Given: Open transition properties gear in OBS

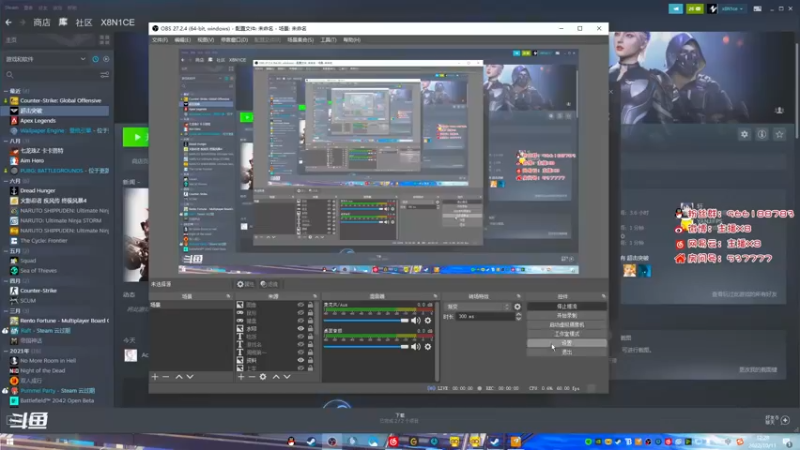Looking at the screenshot, I should [517, 307].
